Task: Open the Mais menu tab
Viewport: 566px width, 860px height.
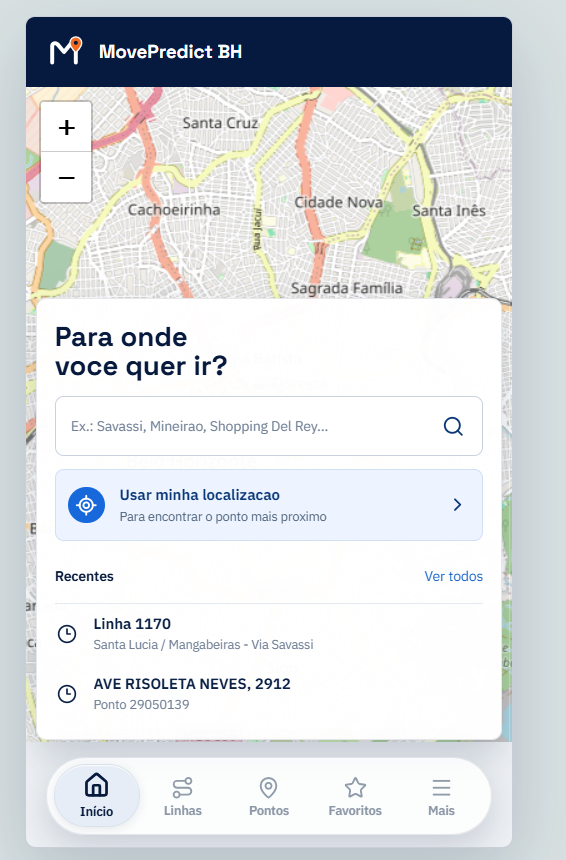Action: [x=441, y=796]
